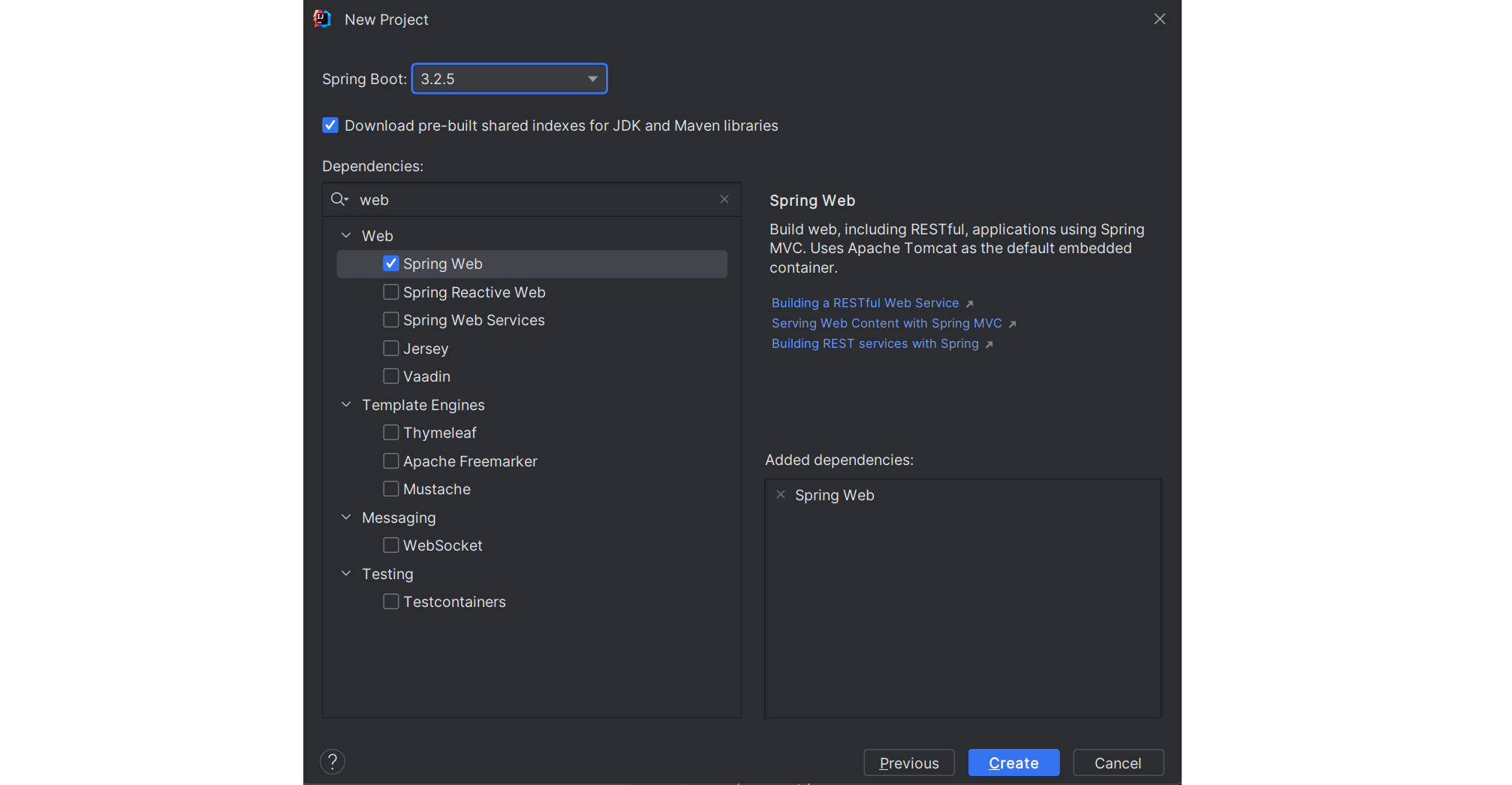
Task: Select the Web category label
Action: [378, 236]
